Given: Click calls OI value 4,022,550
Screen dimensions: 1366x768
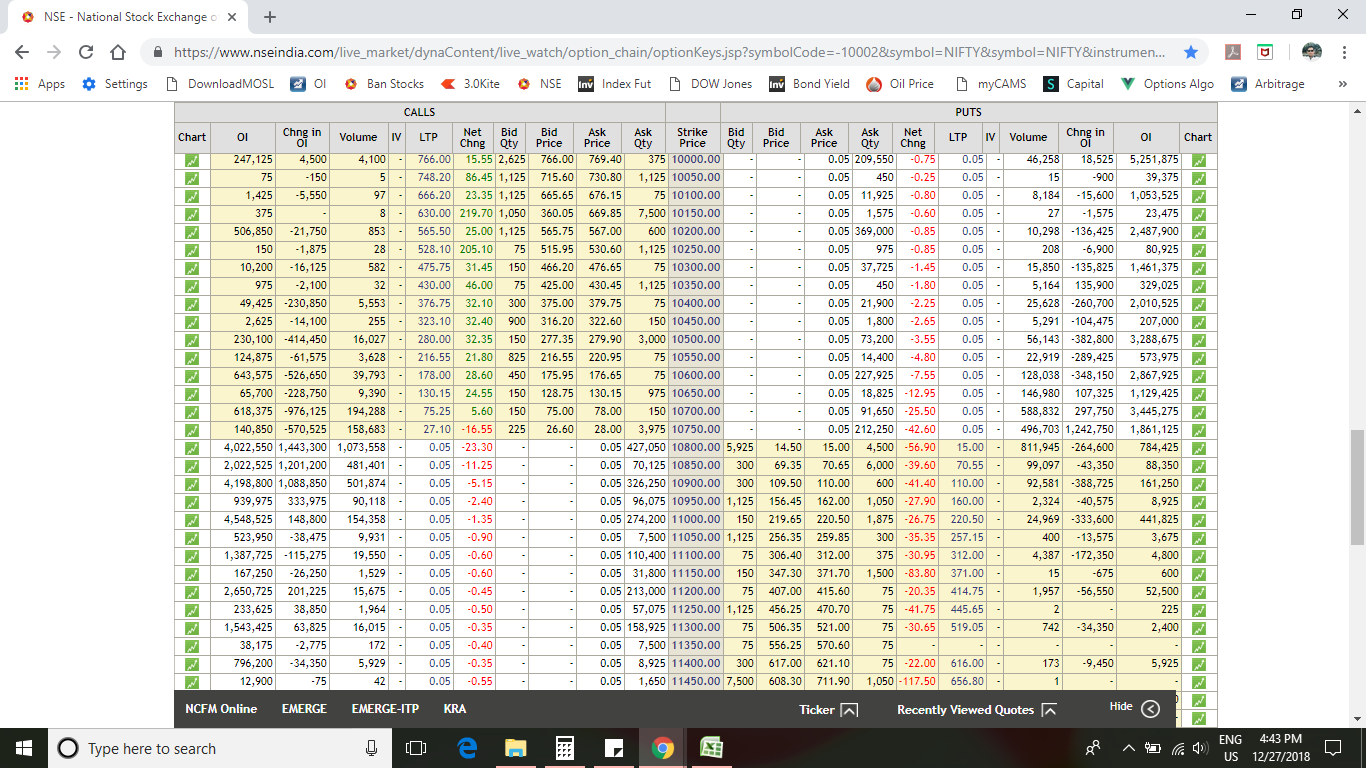Looking at the screenshot, I should point(247,448).
